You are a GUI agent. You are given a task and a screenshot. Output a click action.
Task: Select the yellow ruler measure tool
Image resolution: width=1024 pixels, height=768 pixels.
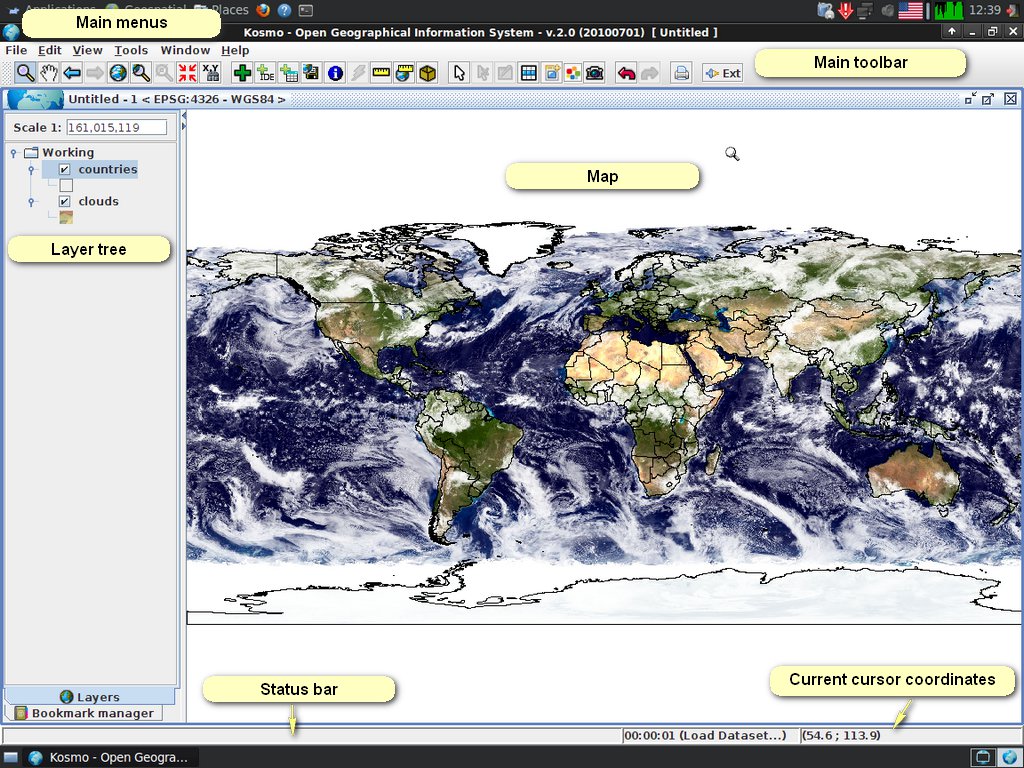point(381,72)
